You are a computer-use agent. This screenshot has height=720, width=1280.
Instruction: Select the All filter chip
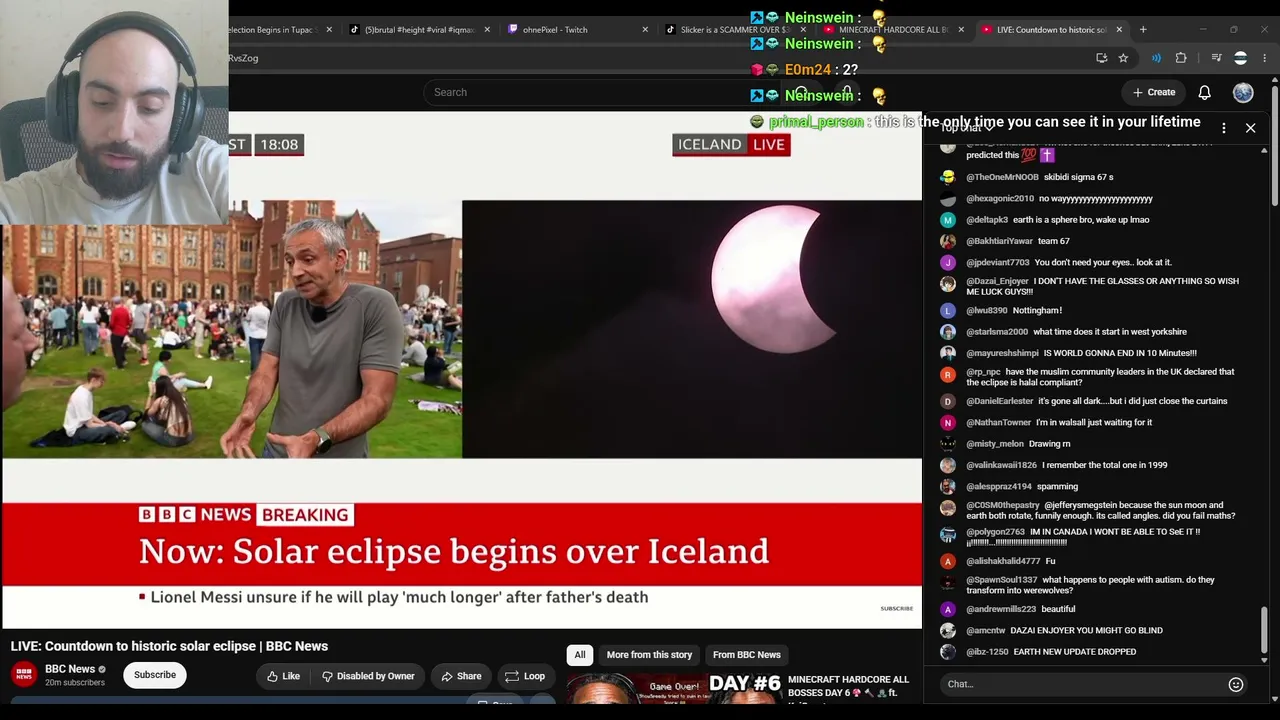(x=580, y=655)
